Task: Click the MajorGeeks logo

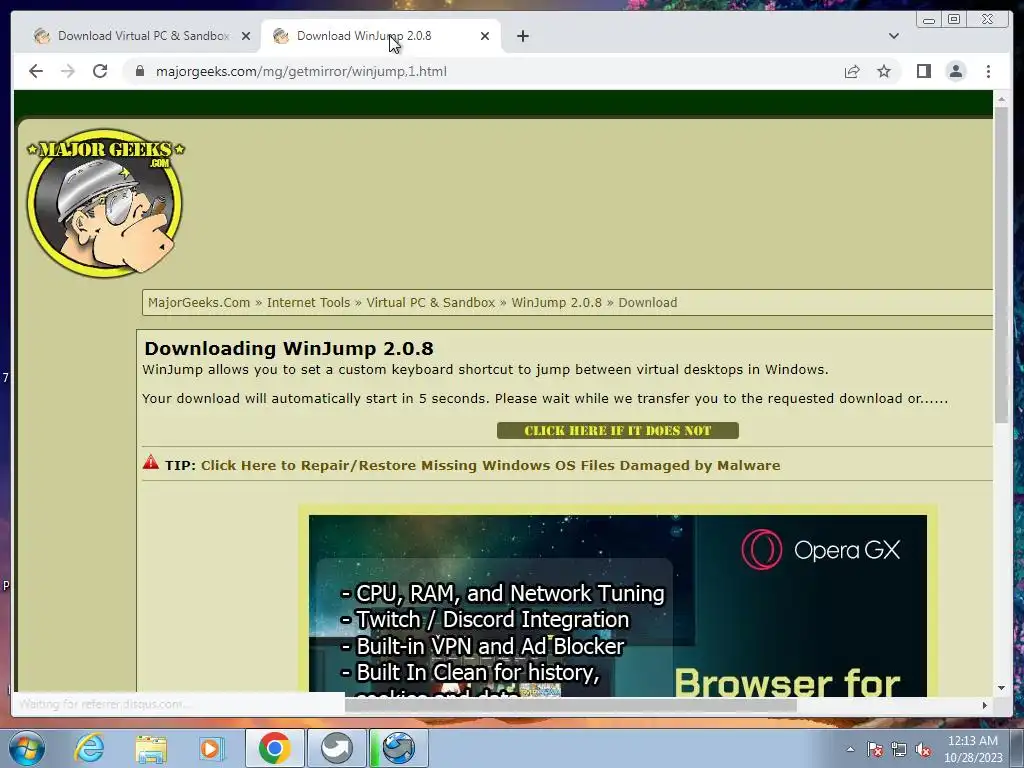Action: (105, 203)
